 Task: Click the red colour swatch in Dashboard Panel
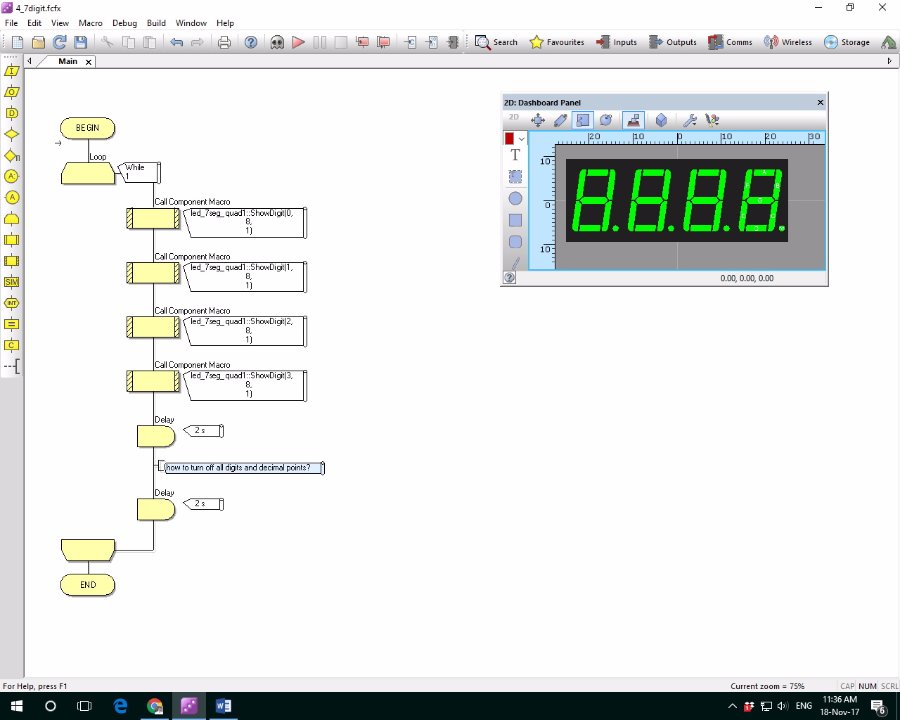tap(509, 139)
